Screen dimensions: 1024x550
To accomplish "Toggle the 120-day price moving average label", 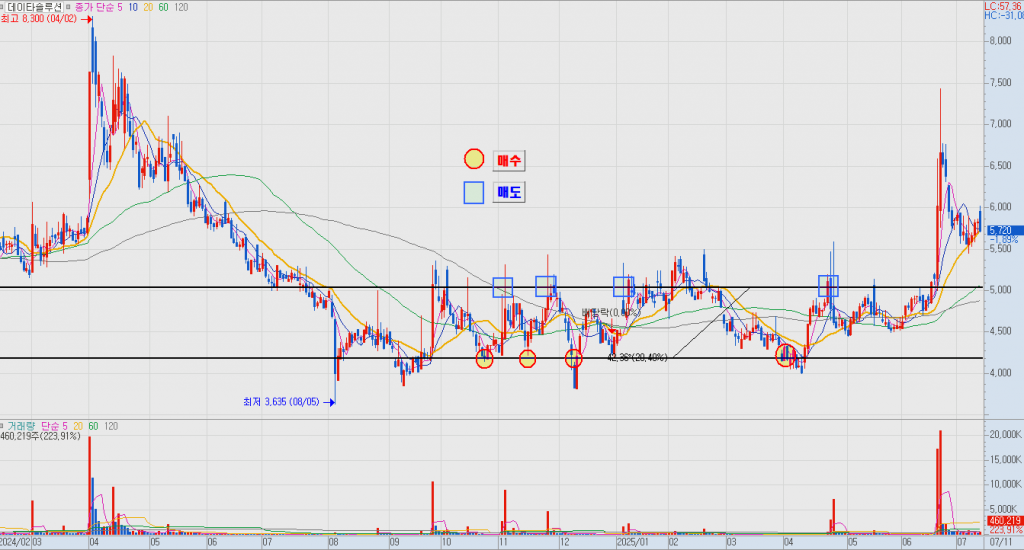I will click(181, 7).
